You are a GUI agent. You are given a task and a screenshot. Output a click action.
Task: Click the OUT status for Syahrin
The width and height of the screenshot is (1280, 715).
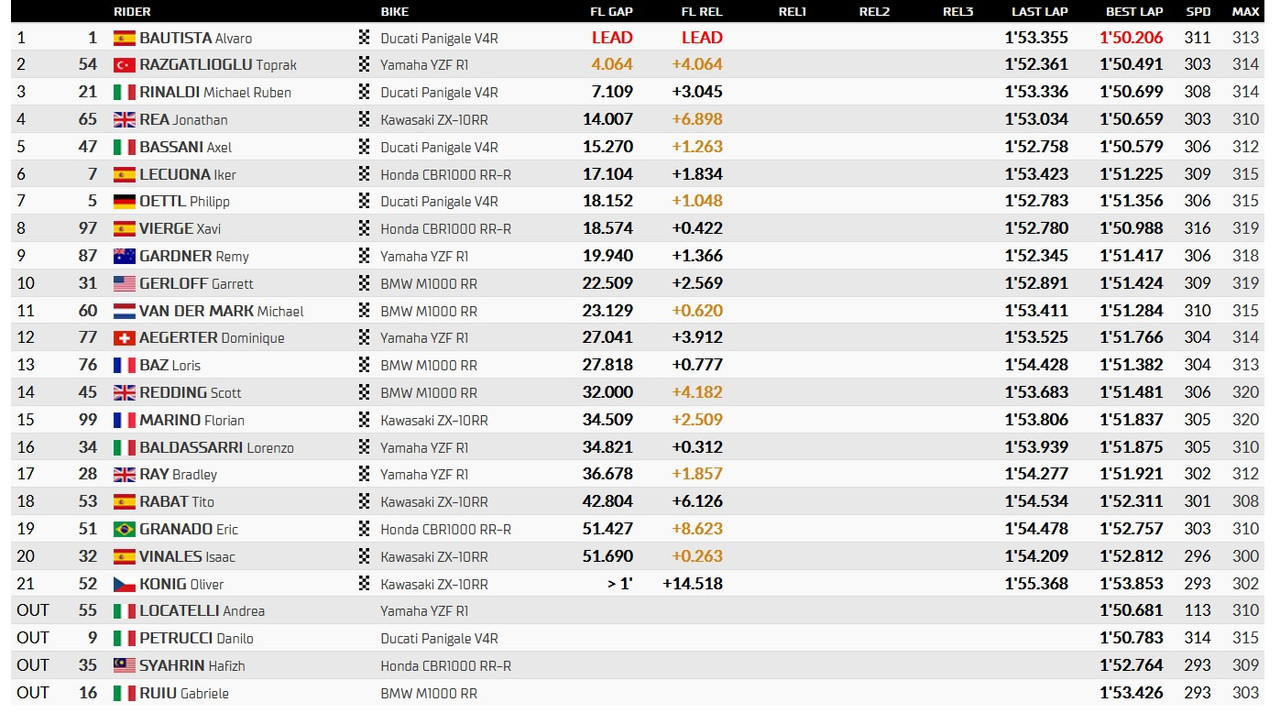point(32,665)
